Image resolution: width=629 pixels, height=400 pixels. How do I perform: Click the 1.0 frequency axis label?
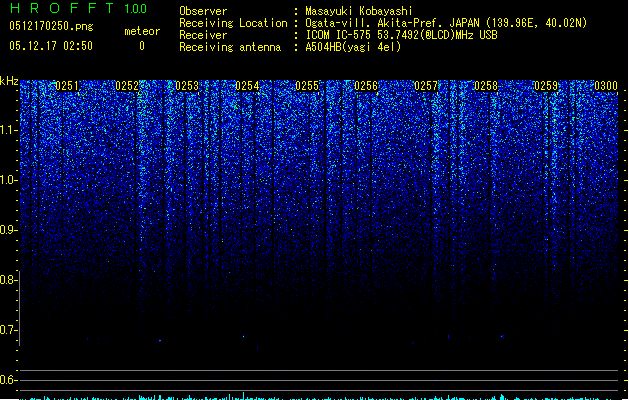pos(9,180)
